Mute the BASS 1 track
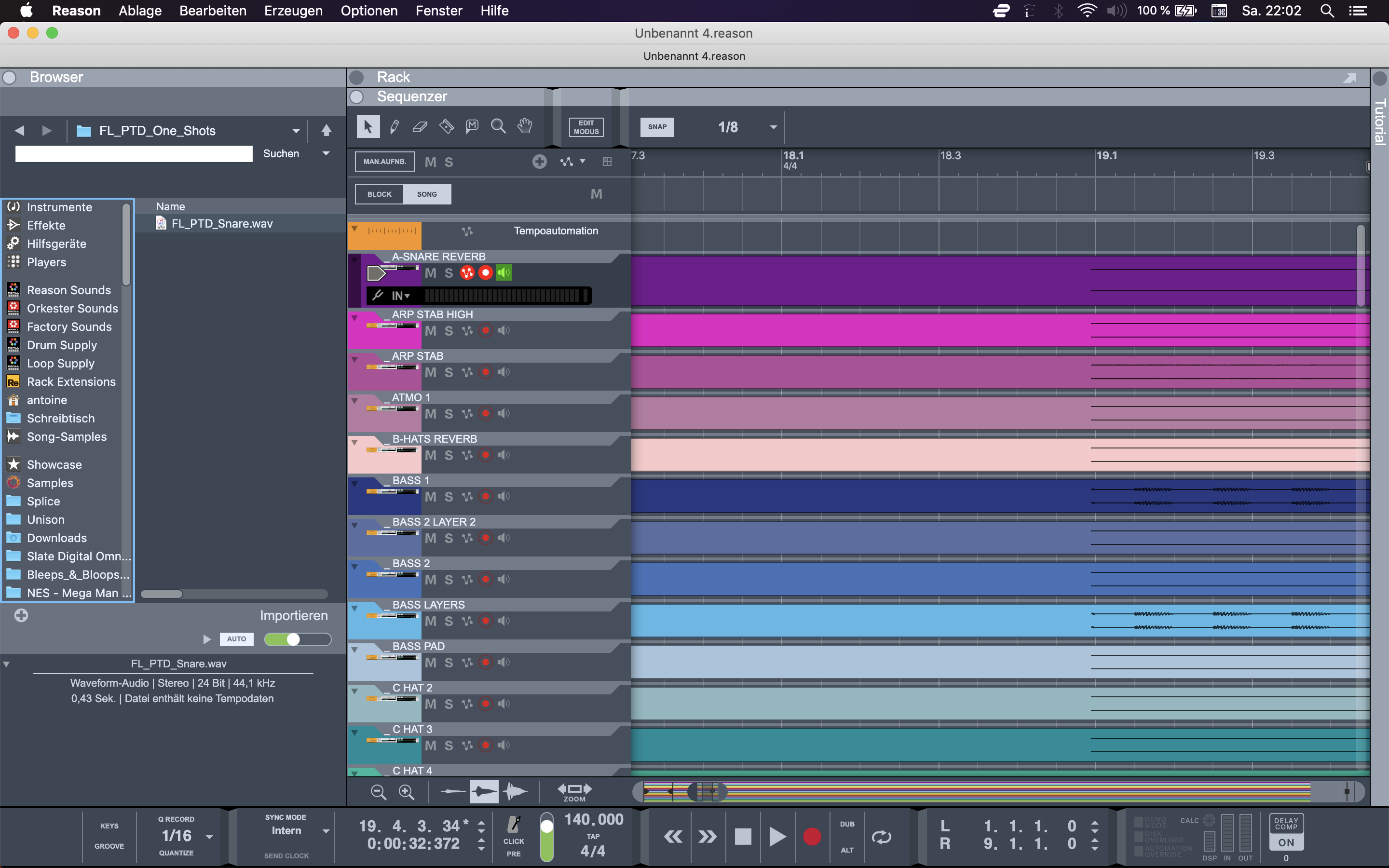The image size is (1389, 868). 431,497
